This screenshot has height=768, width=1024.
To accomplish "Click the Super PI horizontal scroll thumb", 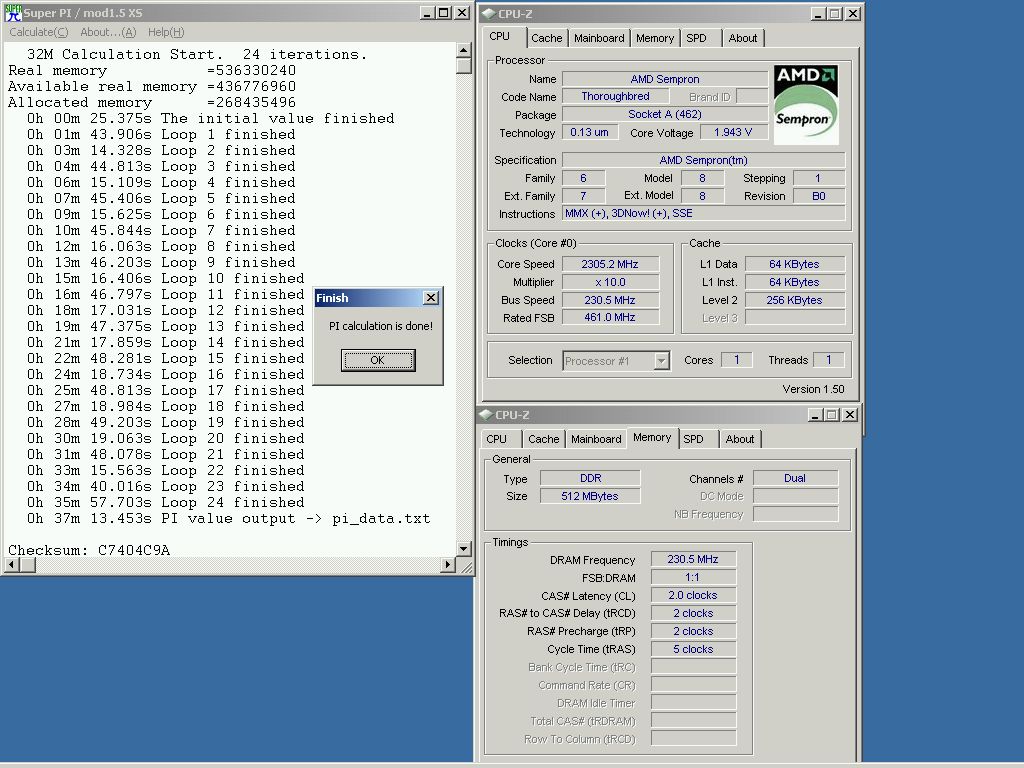I will point(28,564).
